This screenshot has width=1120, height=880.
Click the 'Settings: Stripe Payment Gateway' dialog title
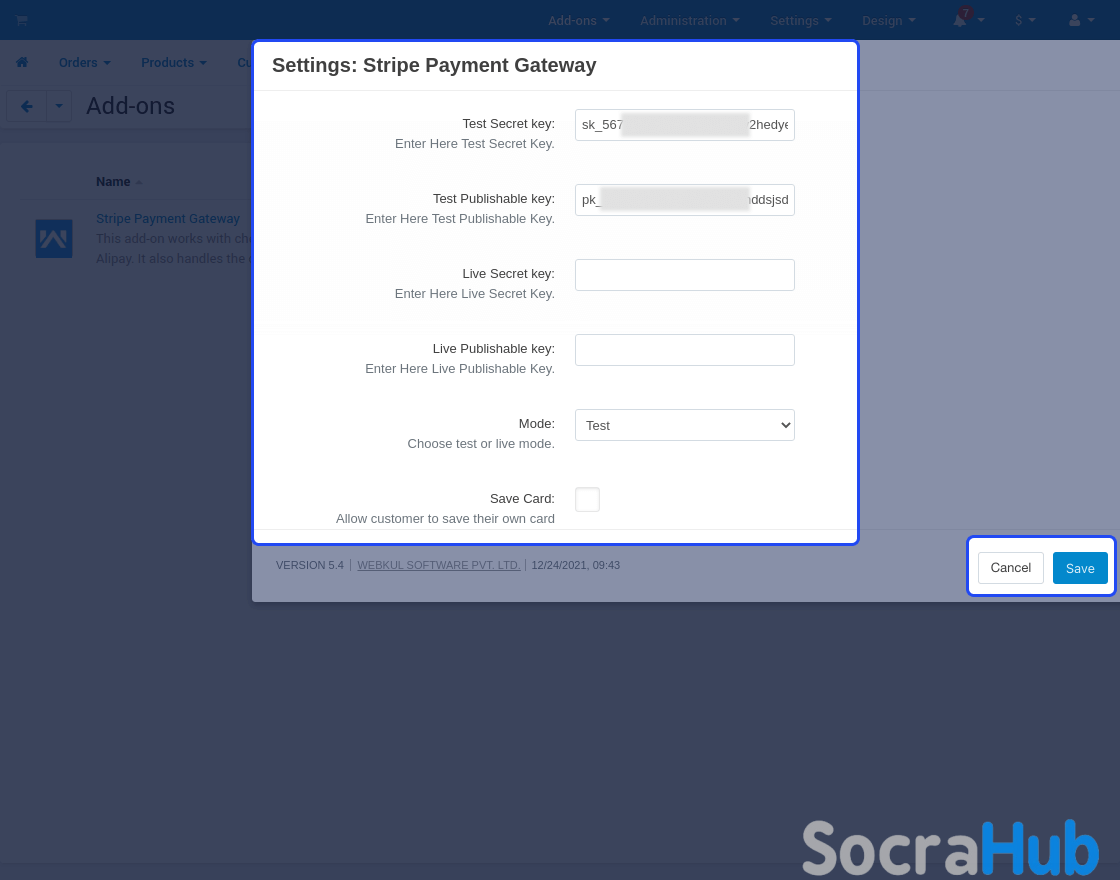(x=434, y=65)
